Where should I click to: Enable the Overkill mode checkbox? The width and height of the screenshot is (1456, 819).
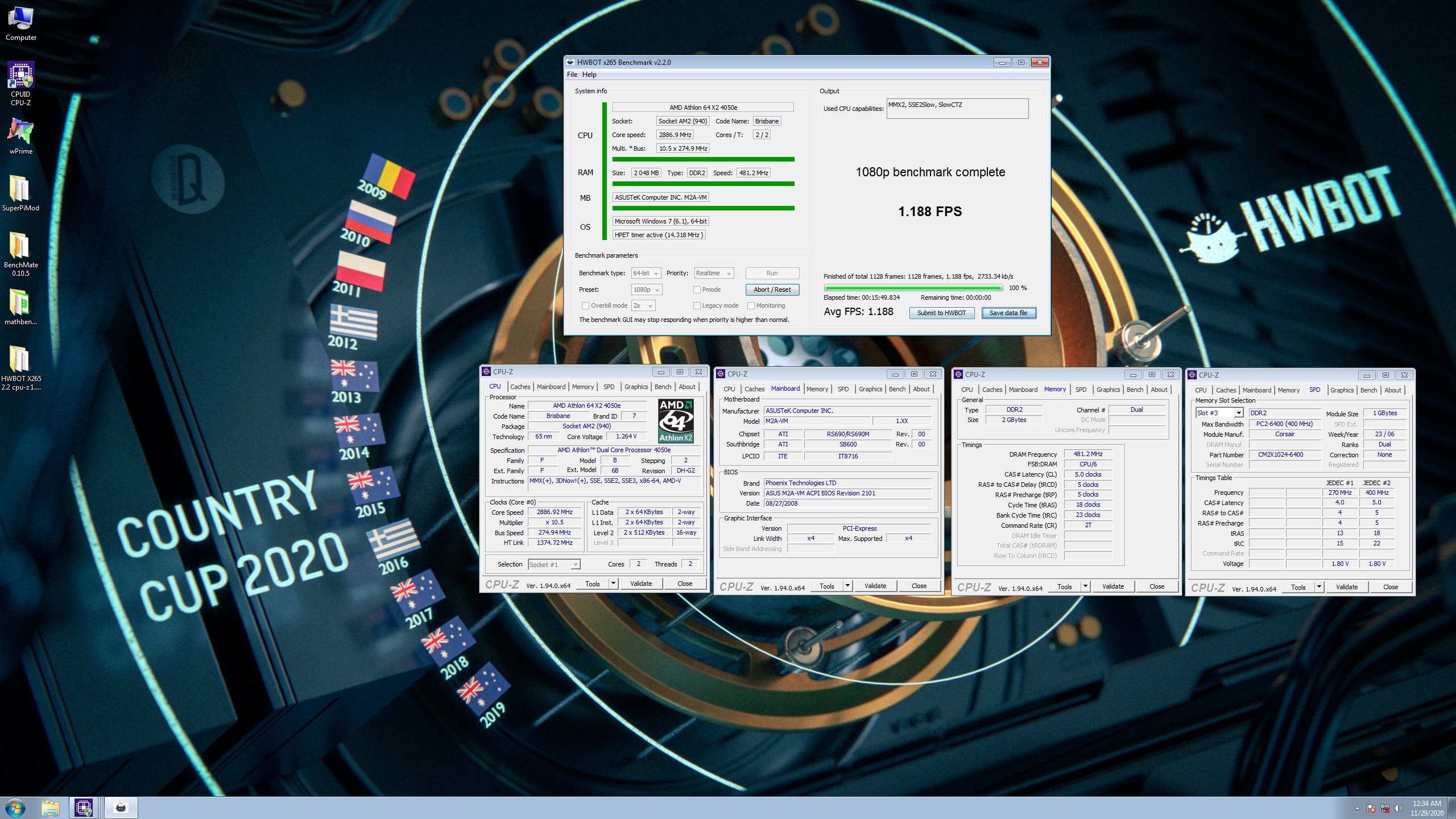click(585, 306)
